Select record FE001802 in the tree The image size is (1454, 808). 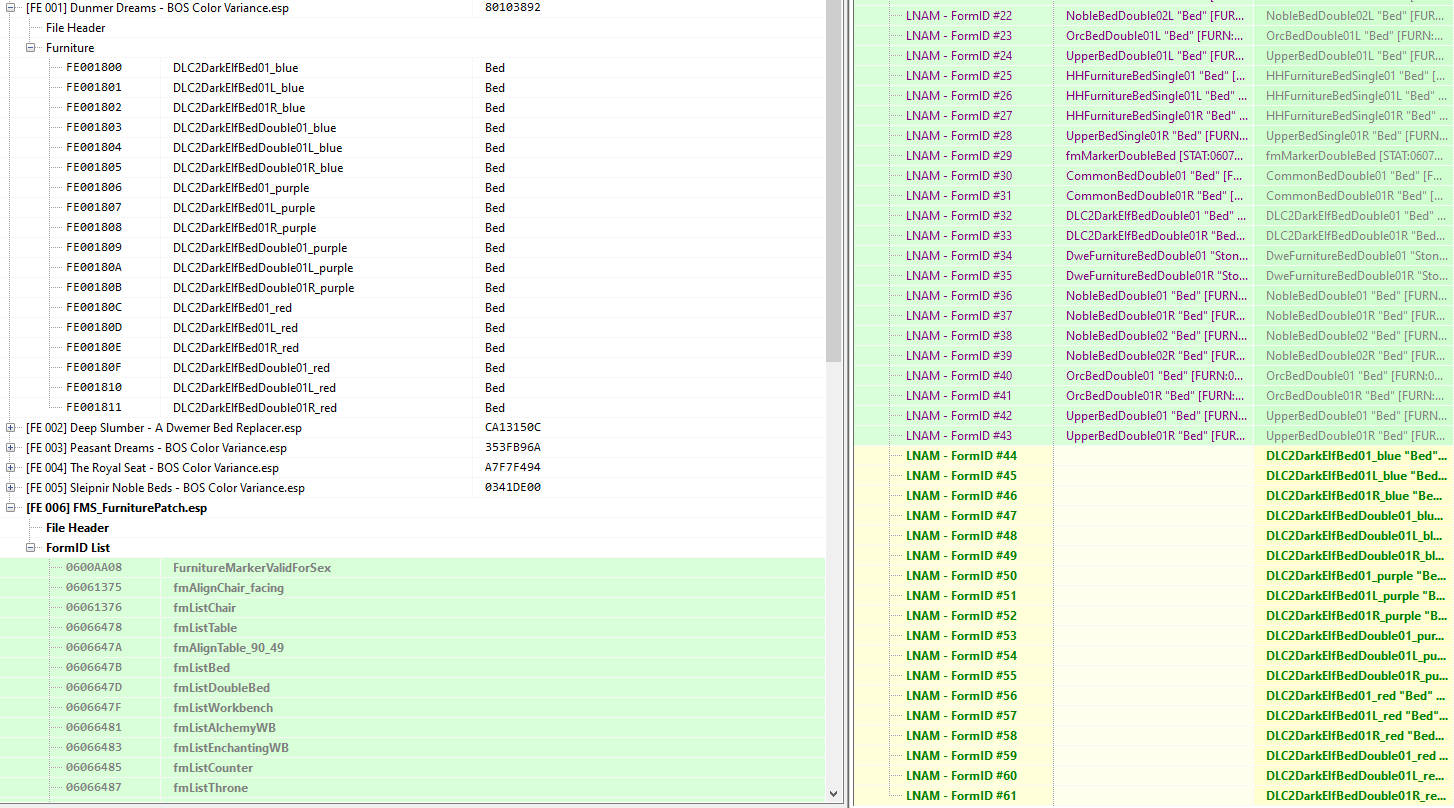tap(413, 108)
